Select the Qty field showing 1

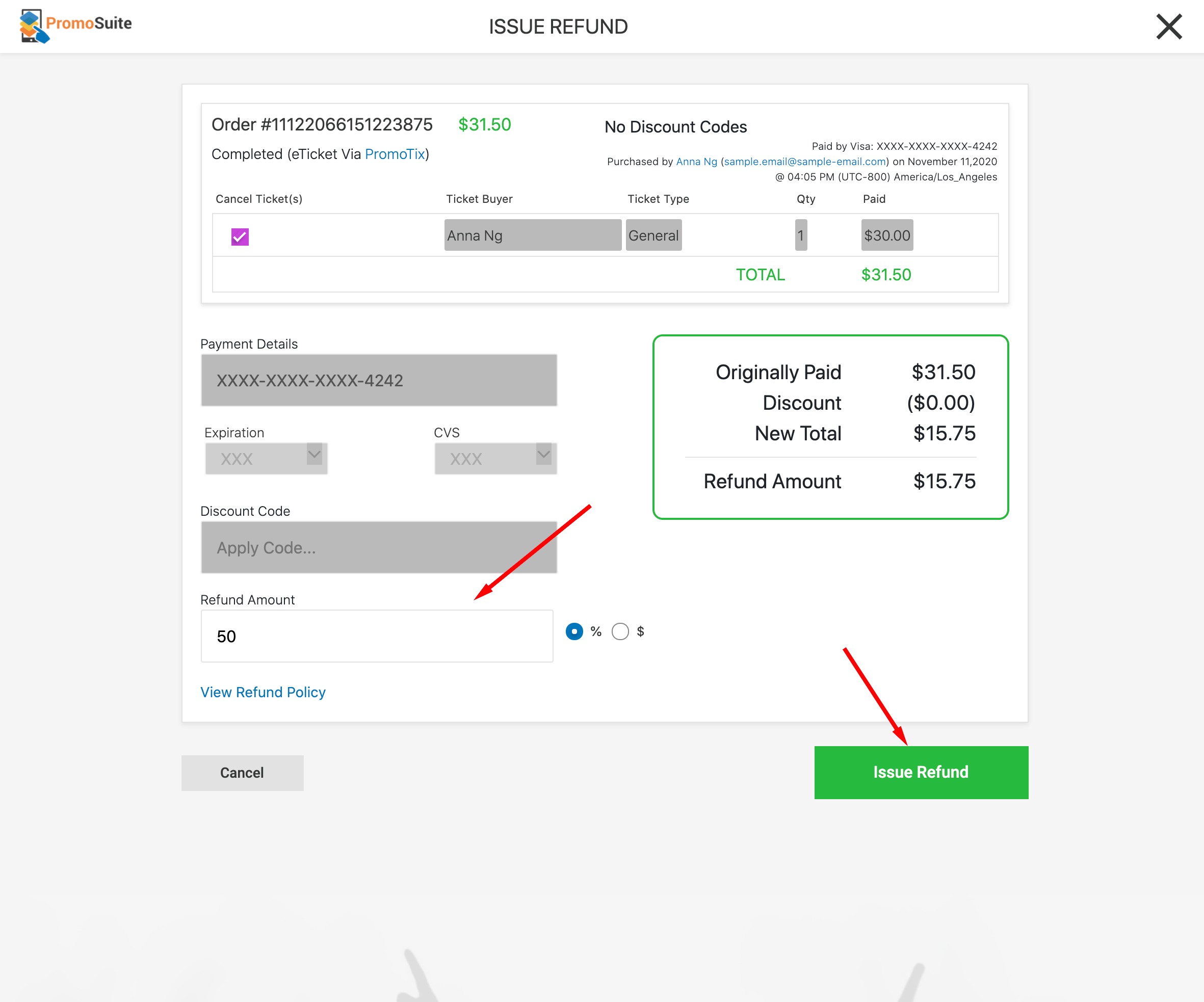point(800,235)
